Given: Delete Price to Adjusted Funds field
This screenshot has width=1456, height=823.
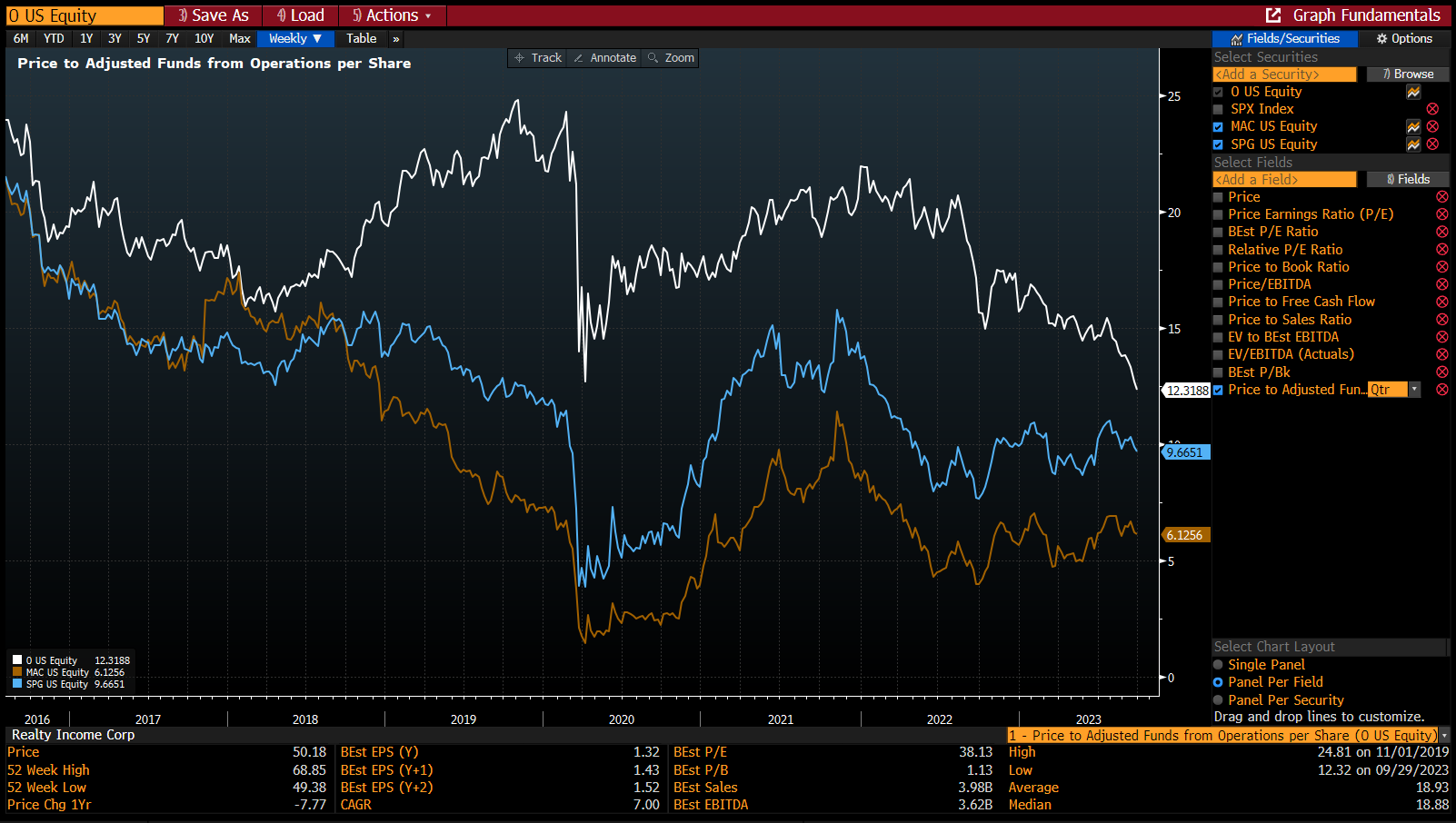Looking at the screenshot, I should pyautogui.click(x=1441, y=390).
